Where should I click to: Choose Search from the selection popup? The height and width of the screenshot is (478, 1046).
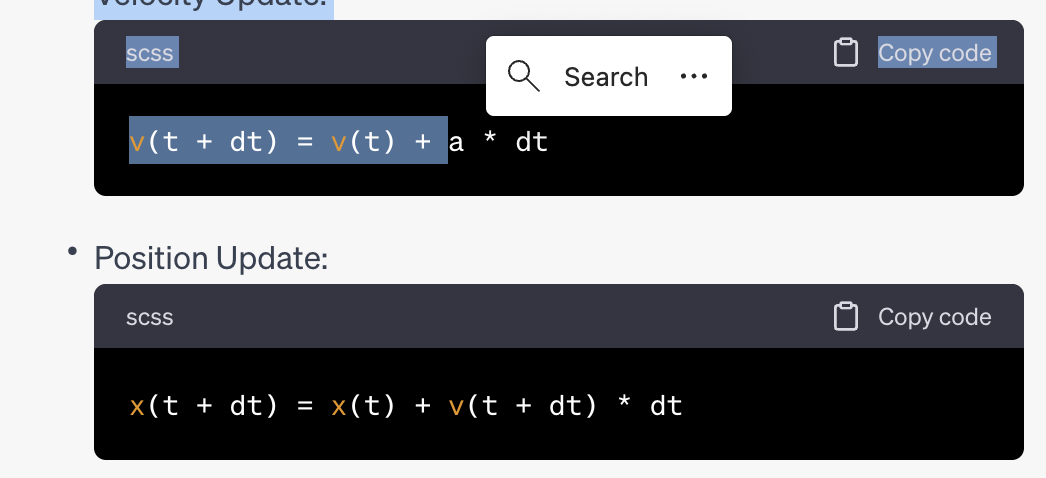click(x=606, y=77)
